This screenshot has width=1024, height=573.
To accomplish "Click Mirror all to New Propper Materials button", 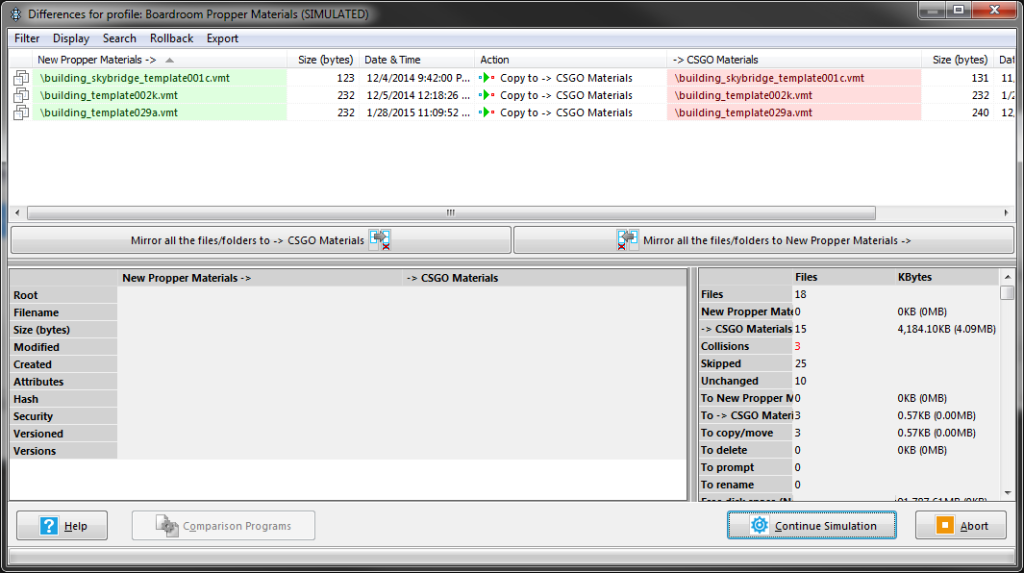I will click(763, 240).
